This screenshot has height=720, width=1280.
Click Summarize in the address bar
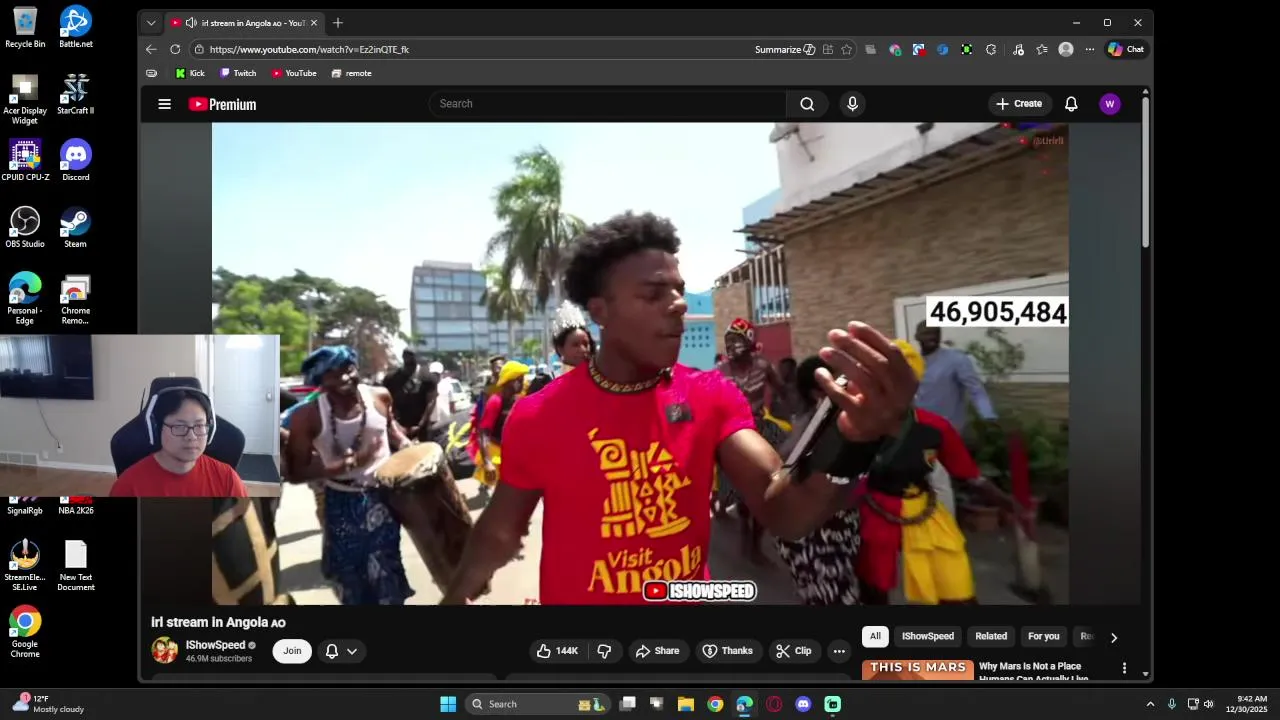point(785,49)
